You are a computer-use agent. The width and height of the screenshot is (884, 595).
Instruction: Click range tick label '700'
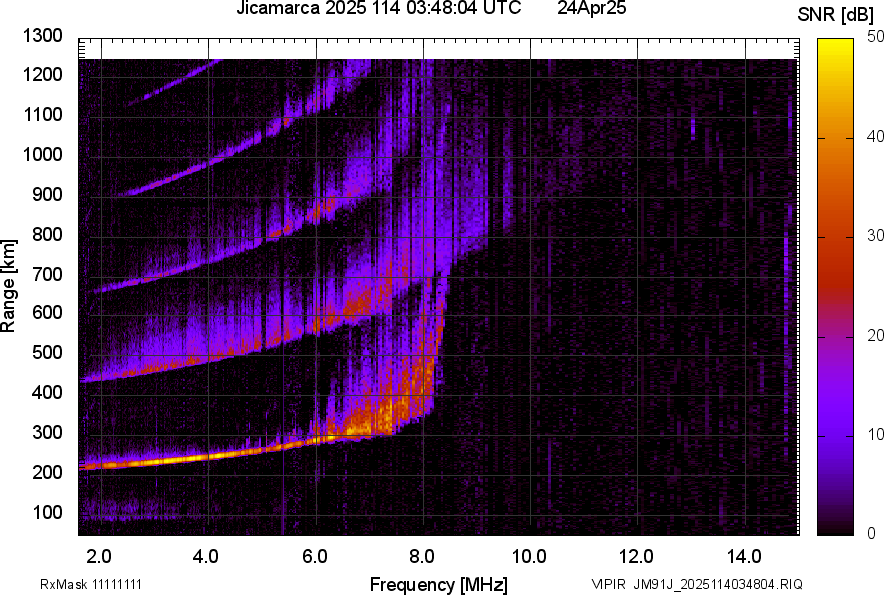click(x=47, y=274)
